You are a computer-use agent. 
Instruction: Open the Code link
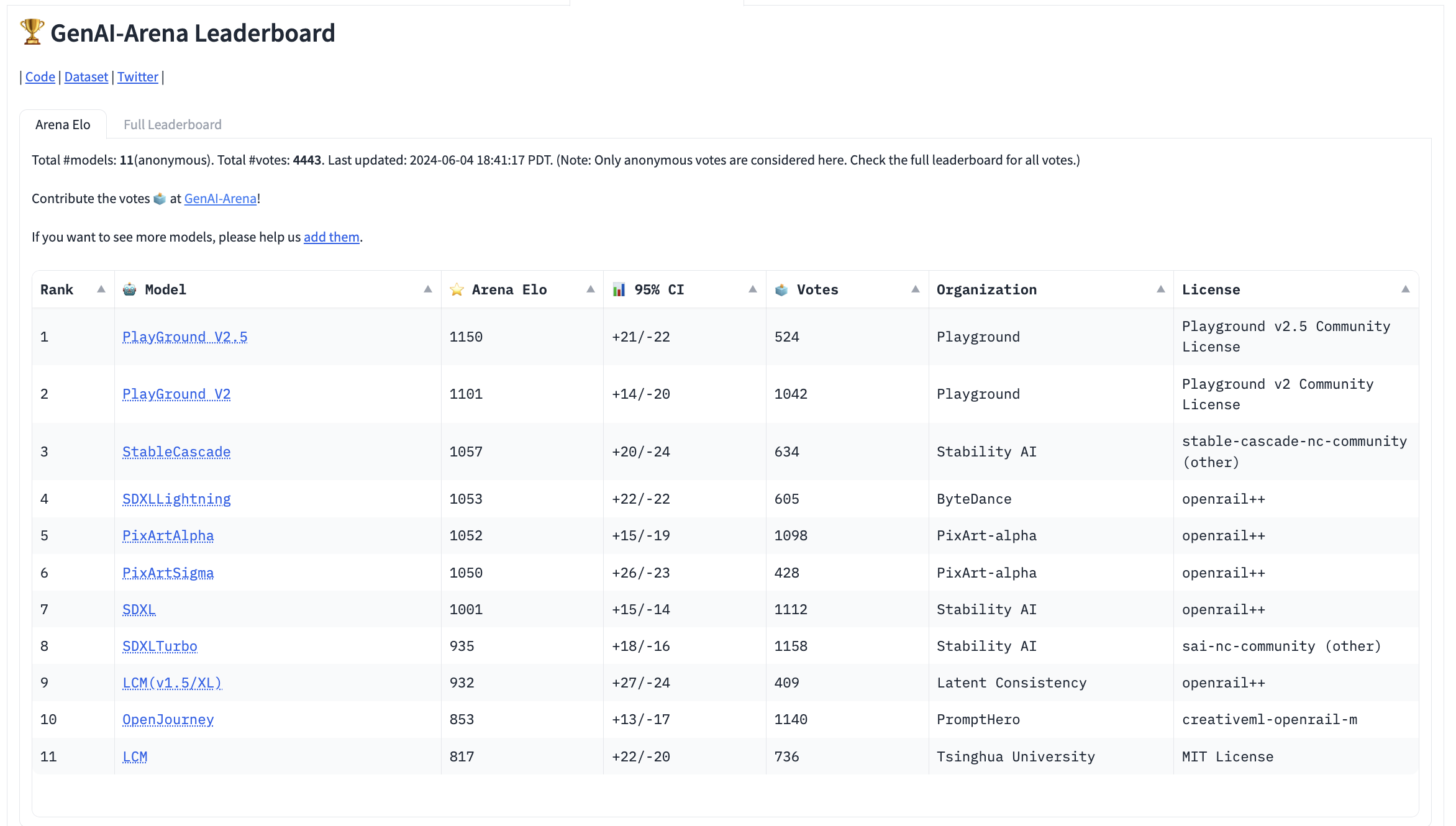coord(40,77)
